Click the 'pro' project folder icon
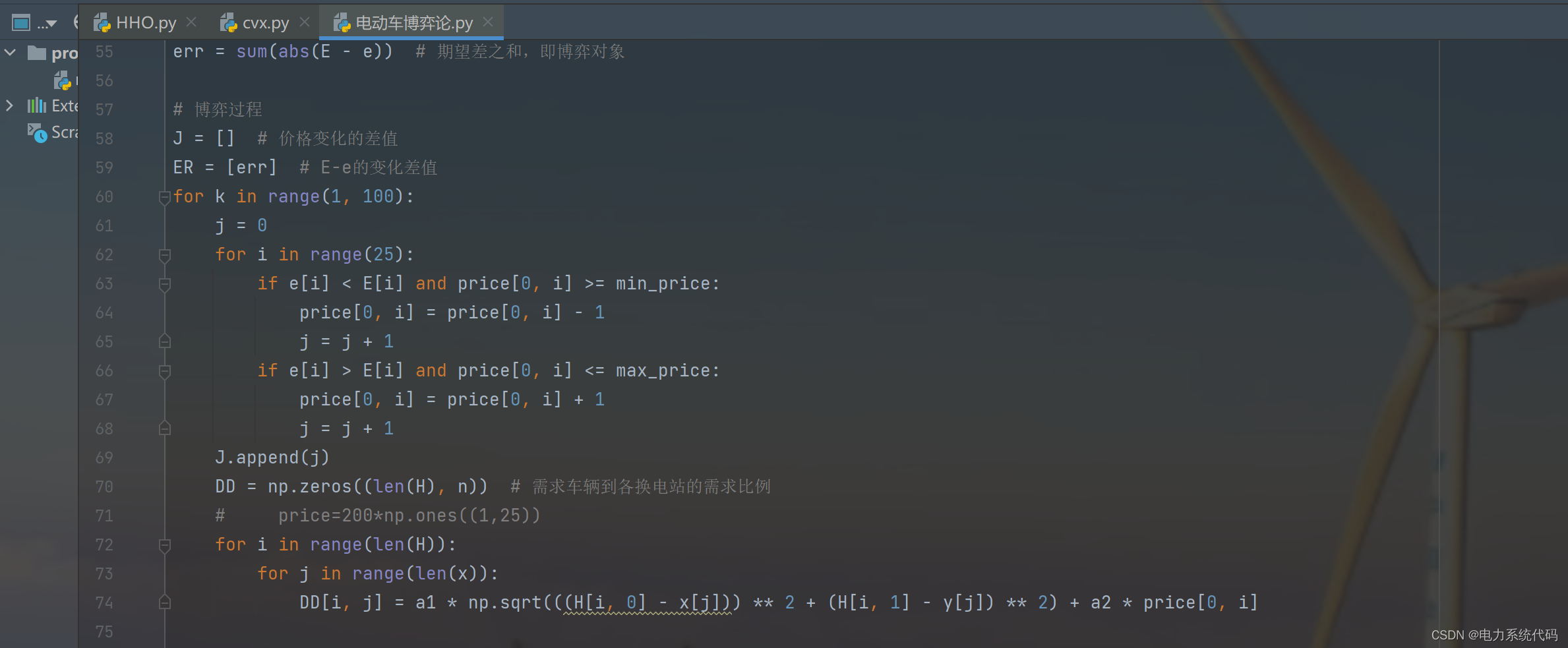 tap(36, 53)
